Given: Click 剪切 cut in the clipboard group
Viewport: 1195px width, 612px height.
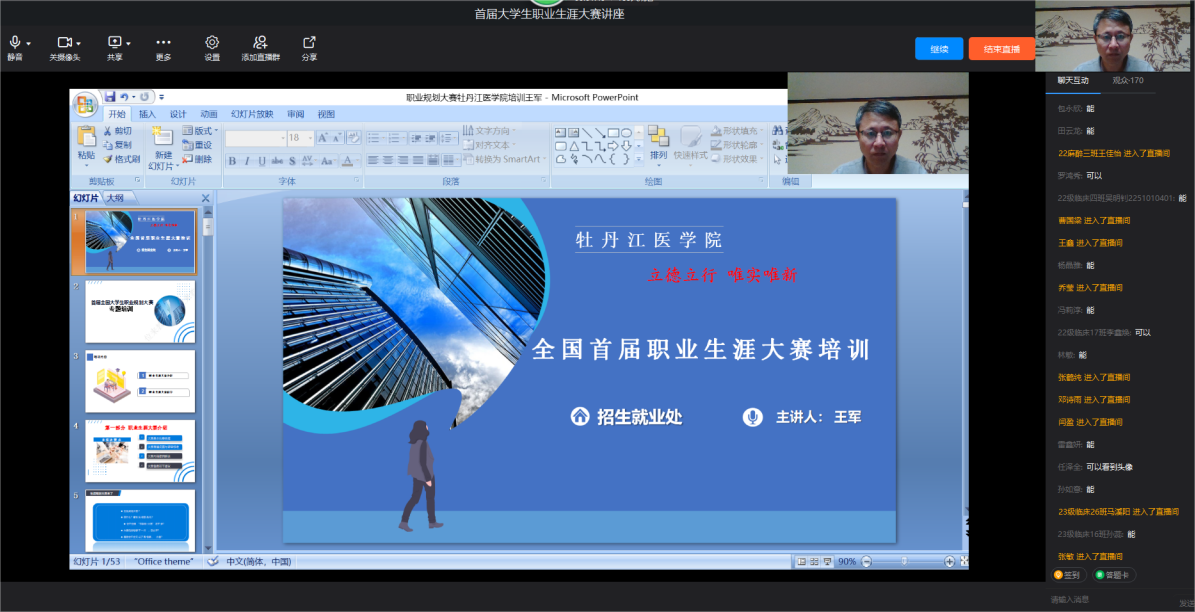Looking at the screenshot, I should tap(118, 131).
